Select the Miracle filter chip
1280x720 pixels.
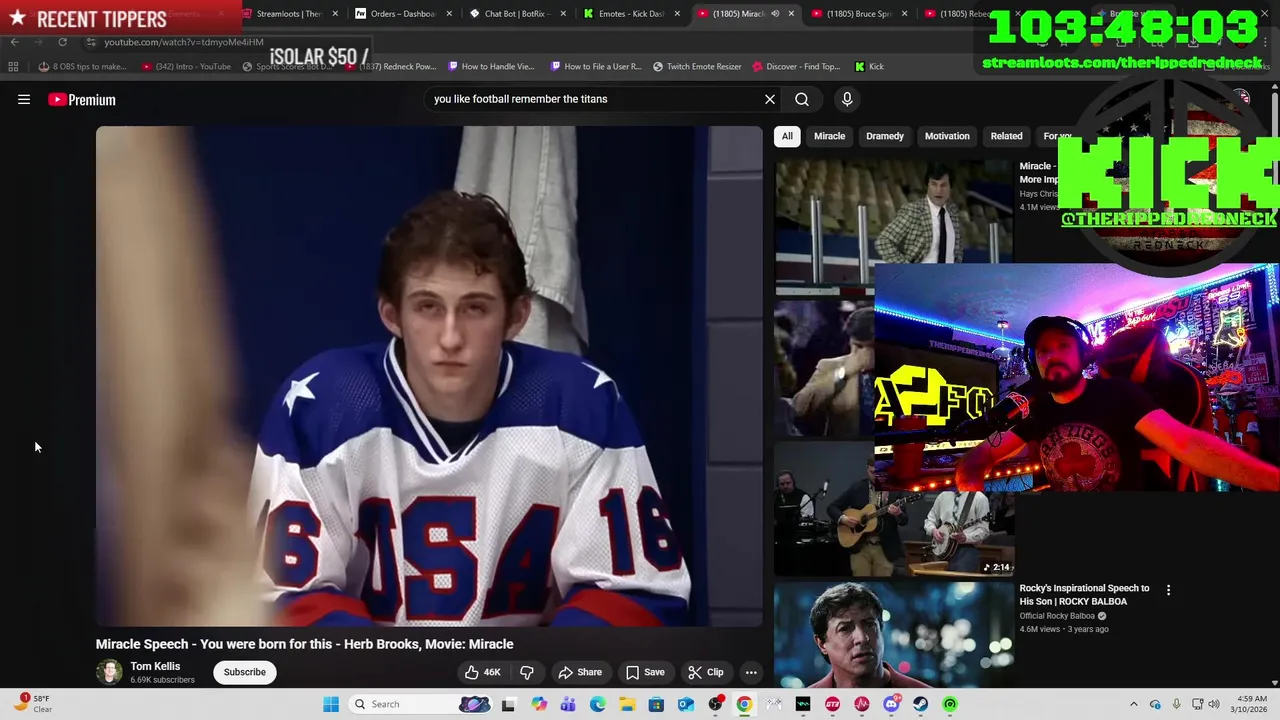point(829,136)
